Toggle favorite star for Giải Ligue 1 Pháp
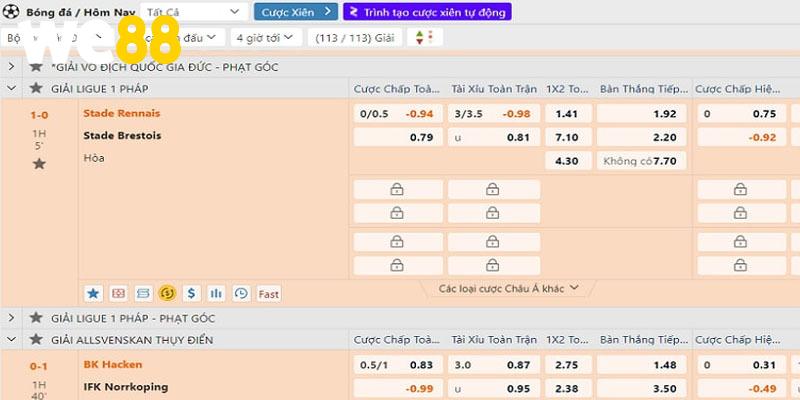 [x=36, y=89]
